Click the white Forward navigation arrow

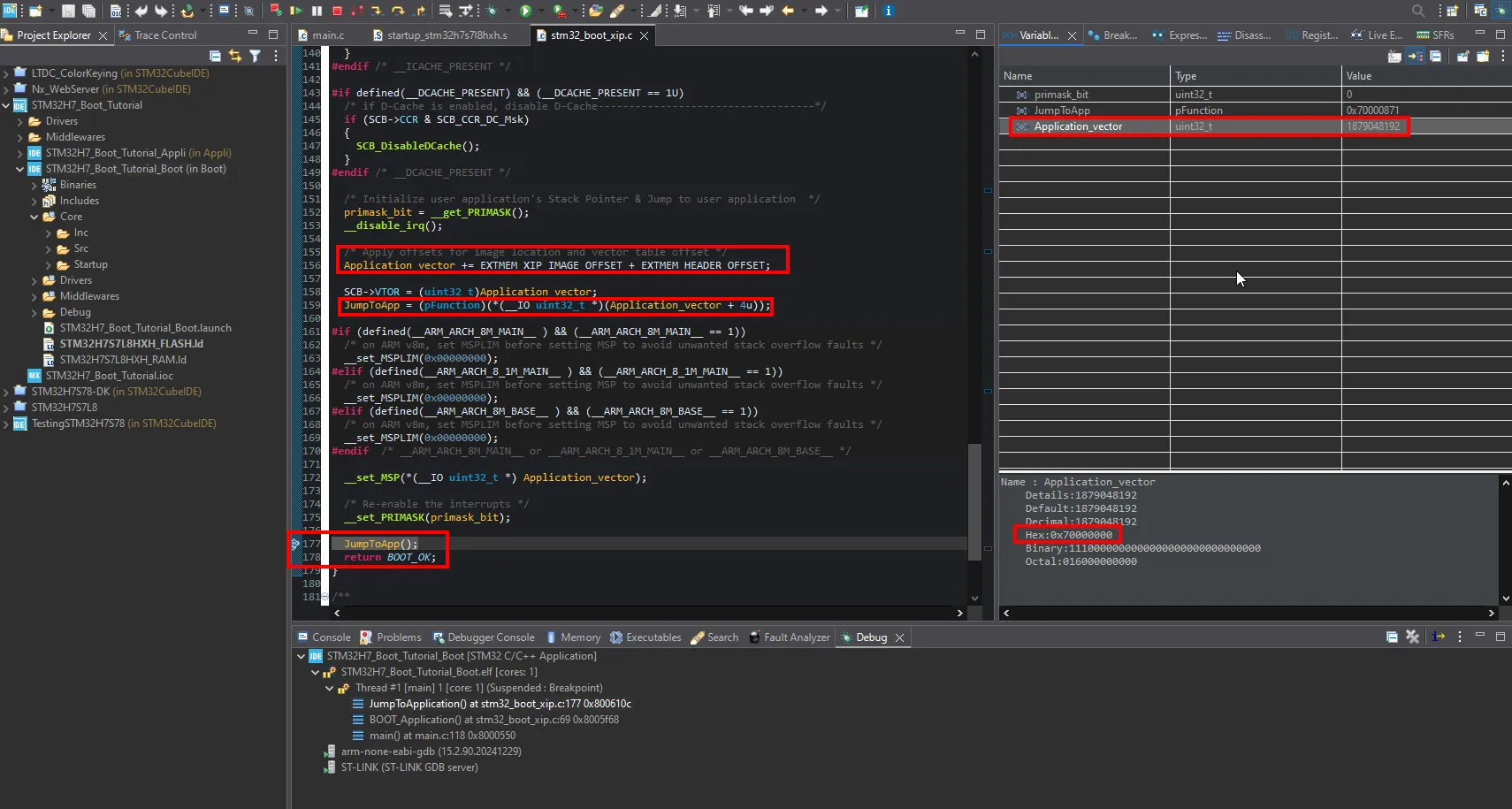[x=821, y=11]
